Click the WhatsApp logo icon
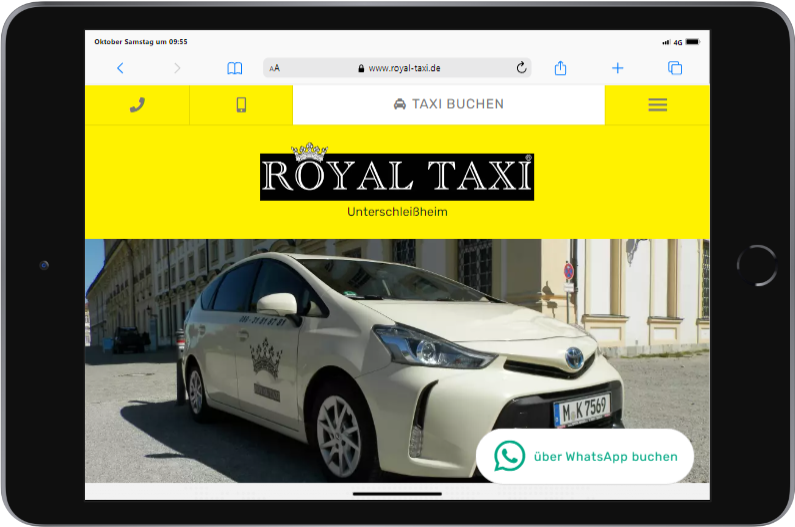The image size is (795, 527). click(x=509, y=456)
